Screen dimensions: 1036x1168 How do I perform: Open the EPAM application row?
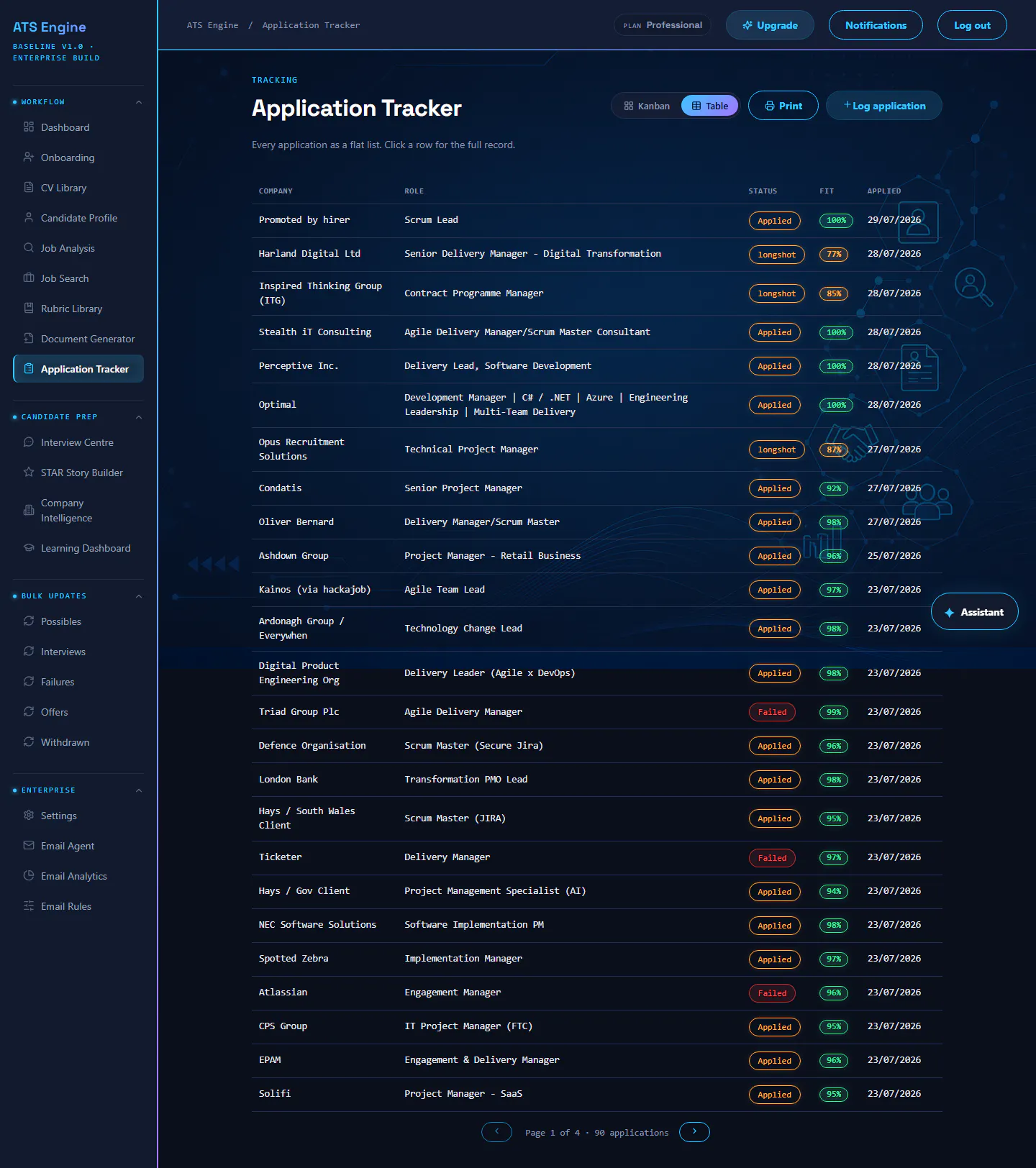pyautogui.click(x=597, y=1060)
